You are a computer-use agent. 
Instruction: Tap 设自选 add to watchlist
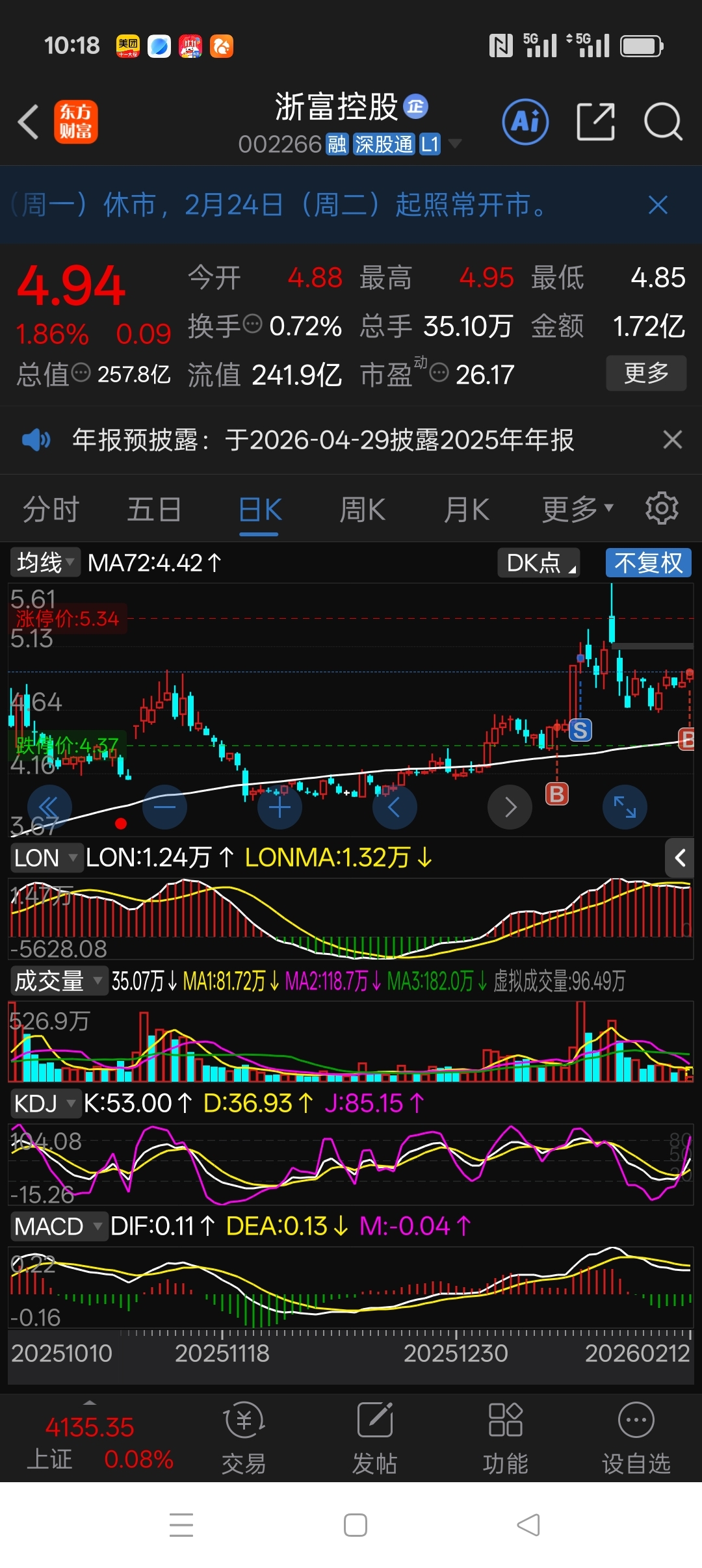tap(636, 1437)
